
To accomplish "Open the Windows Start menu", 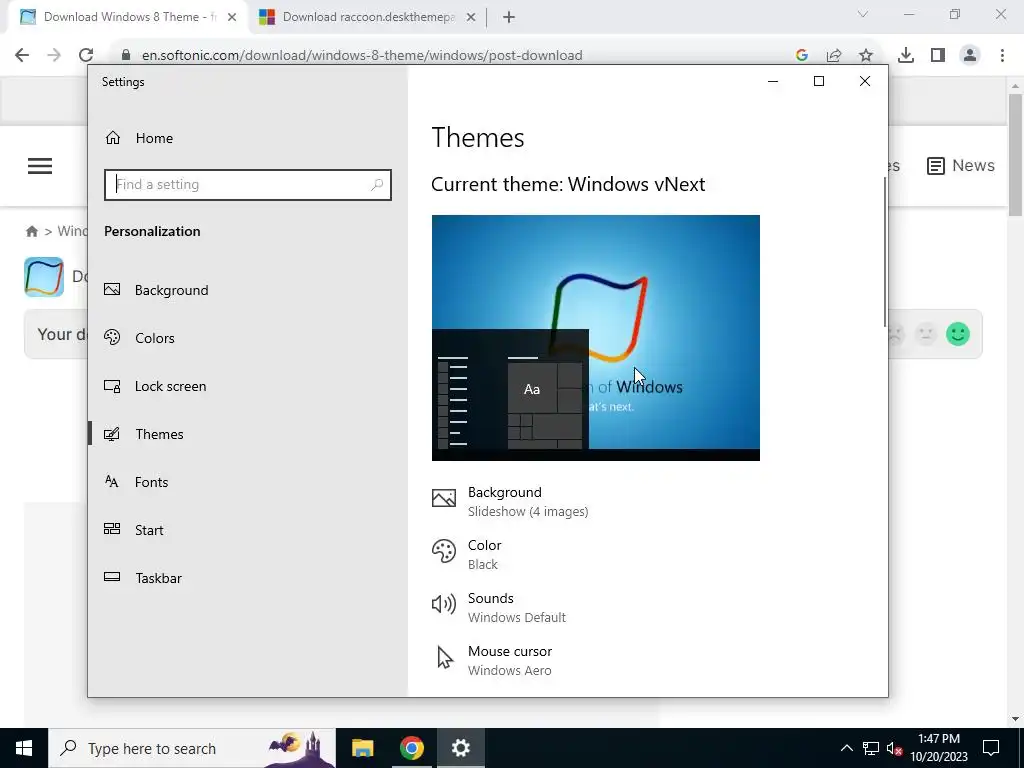I will pyautogui.click(x=24, y=748).
